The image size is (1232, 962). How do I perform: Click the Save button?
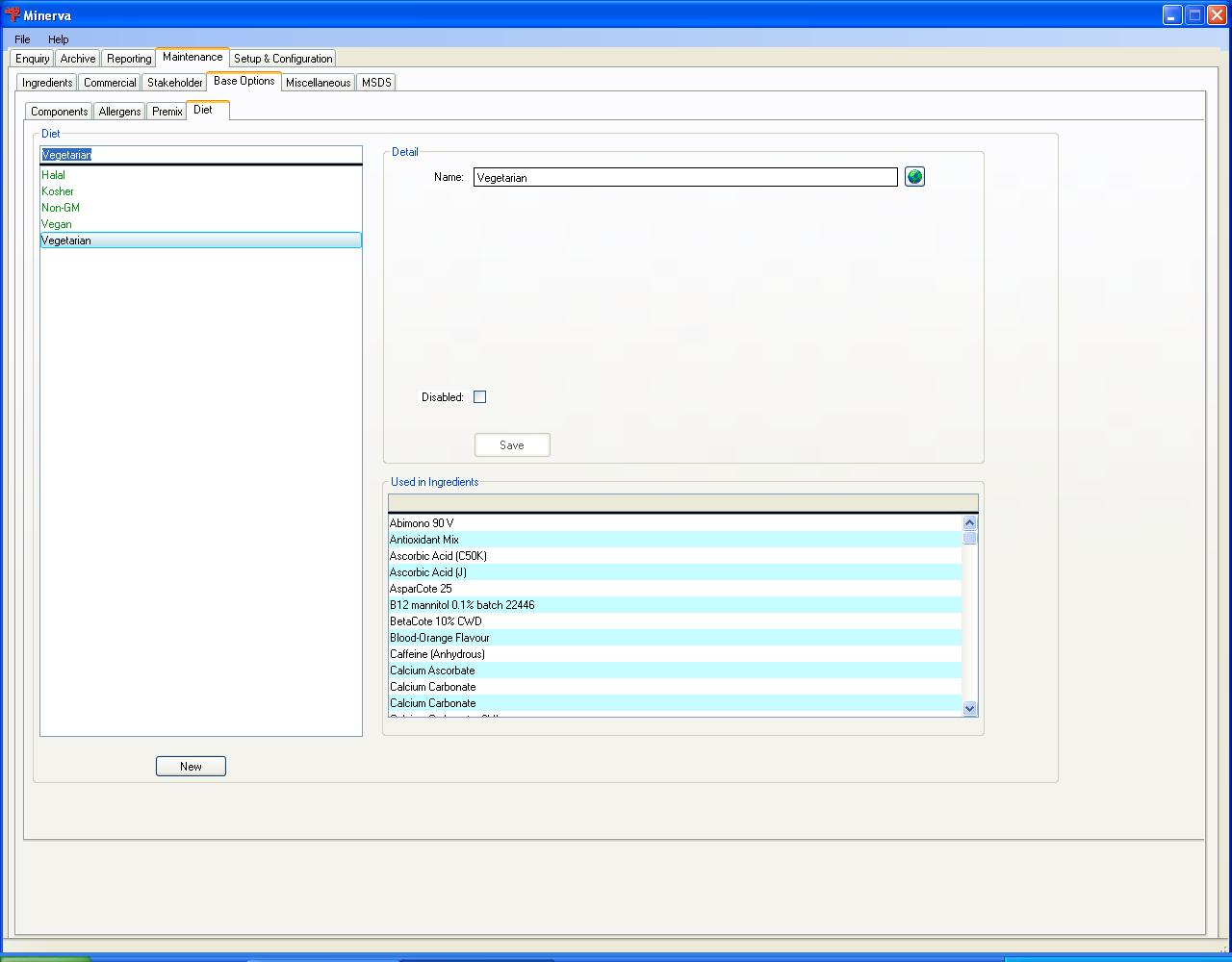coord(512,444)
